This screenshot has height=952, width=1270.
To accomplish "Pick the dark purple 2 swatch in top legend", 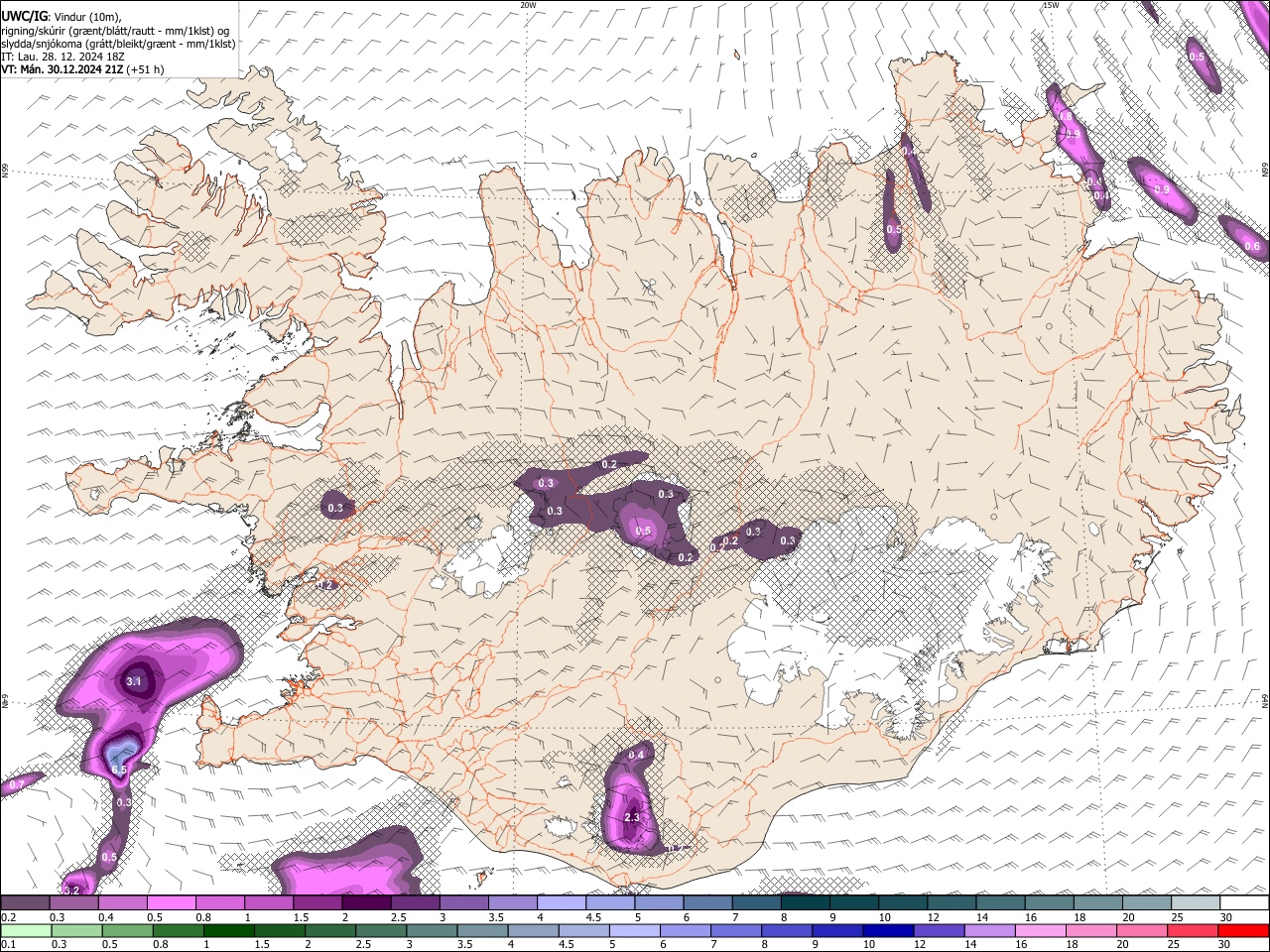I will click(x=366, y=902).
